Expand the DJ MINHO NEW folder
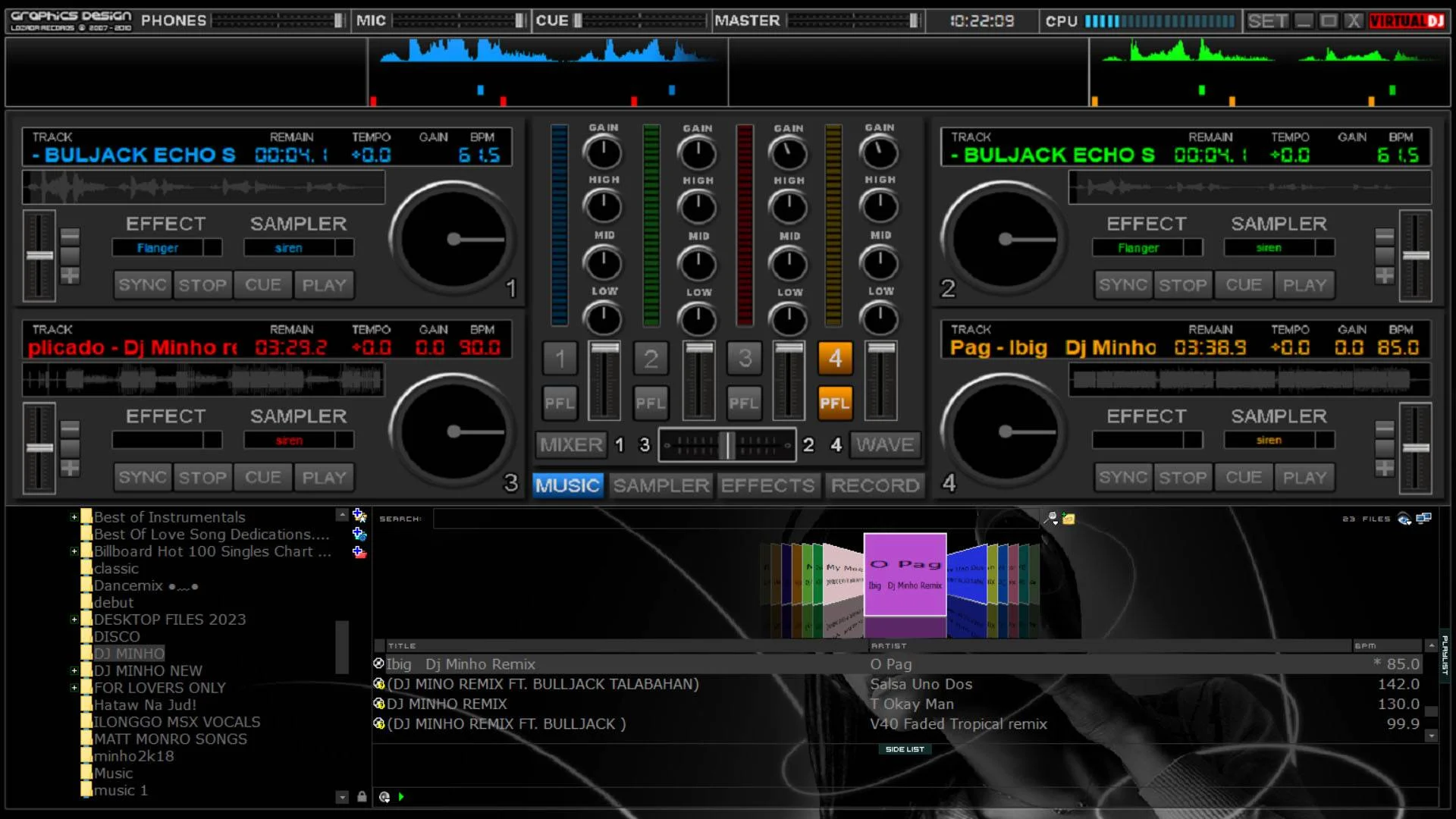The image size is (1456, 819). (74, 670)
